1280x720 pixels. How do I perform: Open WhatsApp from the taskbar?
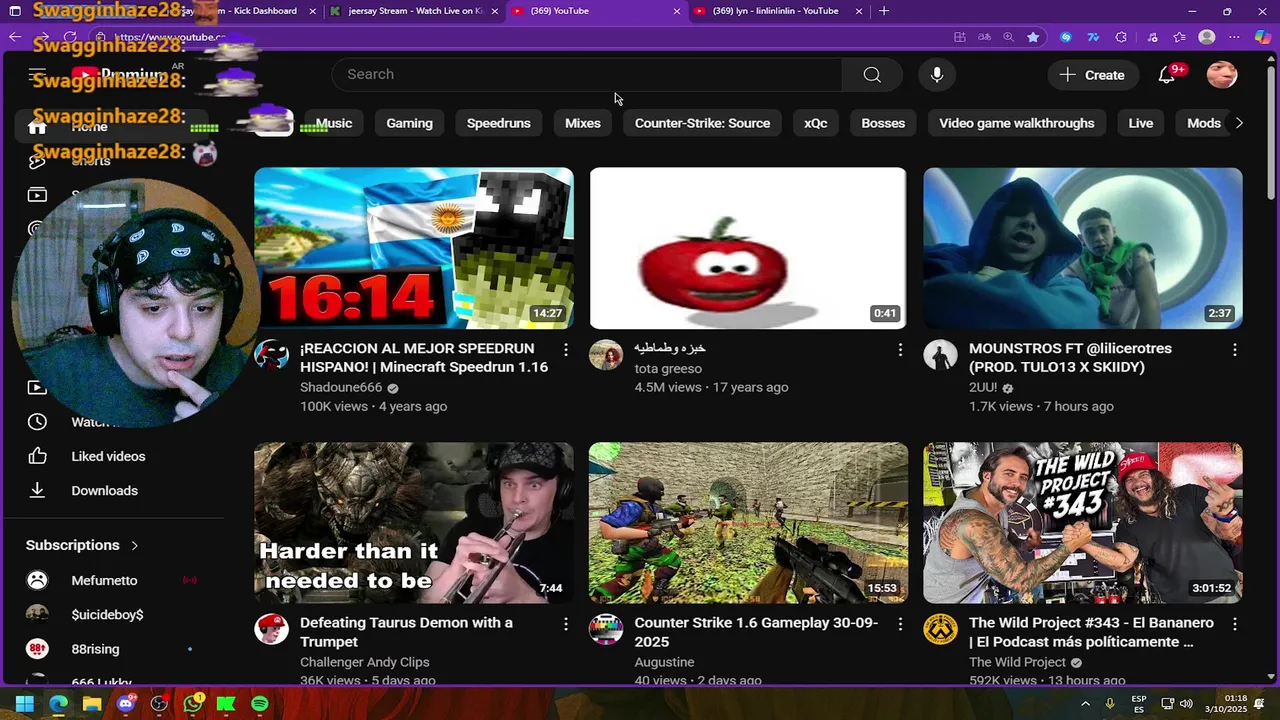tap(193, 704)
